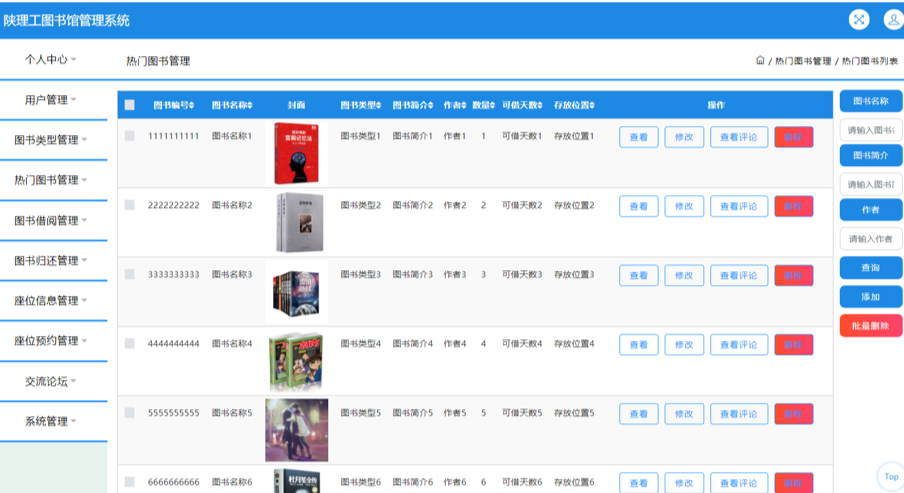
Task: Expand the 图书类型管理 sidebar menu
Action: pyautogui.click(x=51, y=140)
